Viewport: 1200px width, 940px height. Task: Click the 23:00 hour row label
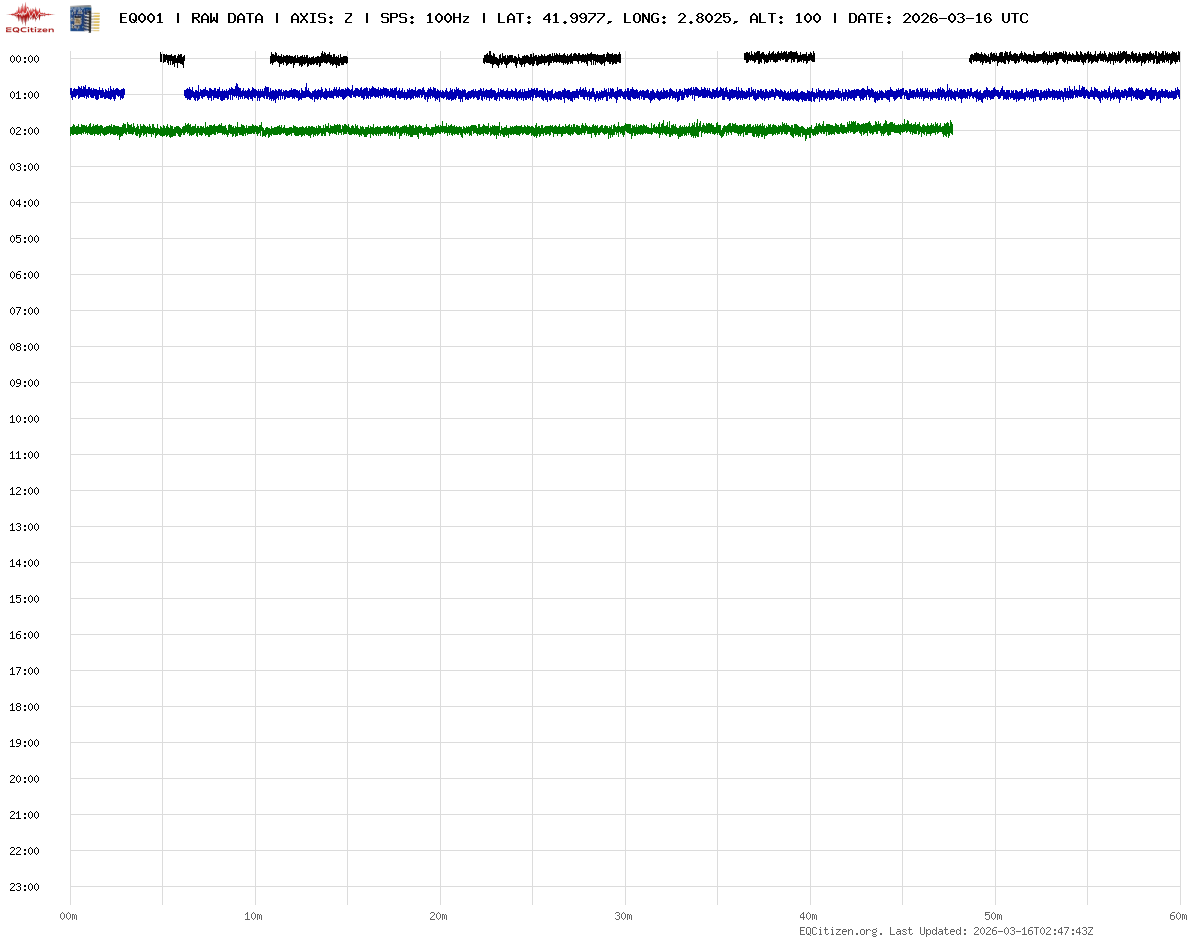click(24, 887)
